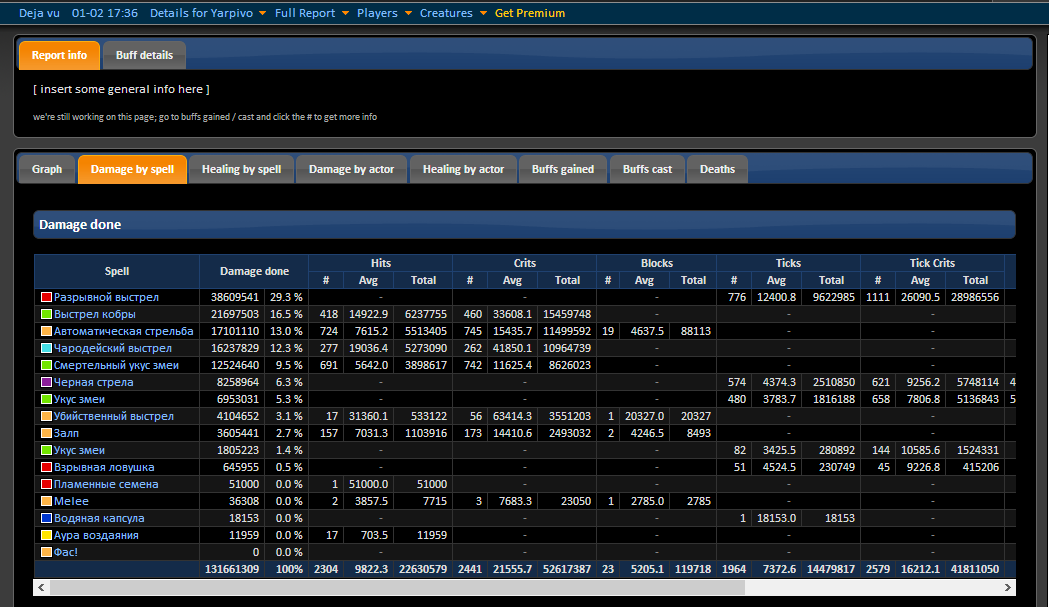Click cyan swatch next to Чародейский выстрел
This screenshot has width=1049, height=607.
pyautogui.click(x=46, y=348)
